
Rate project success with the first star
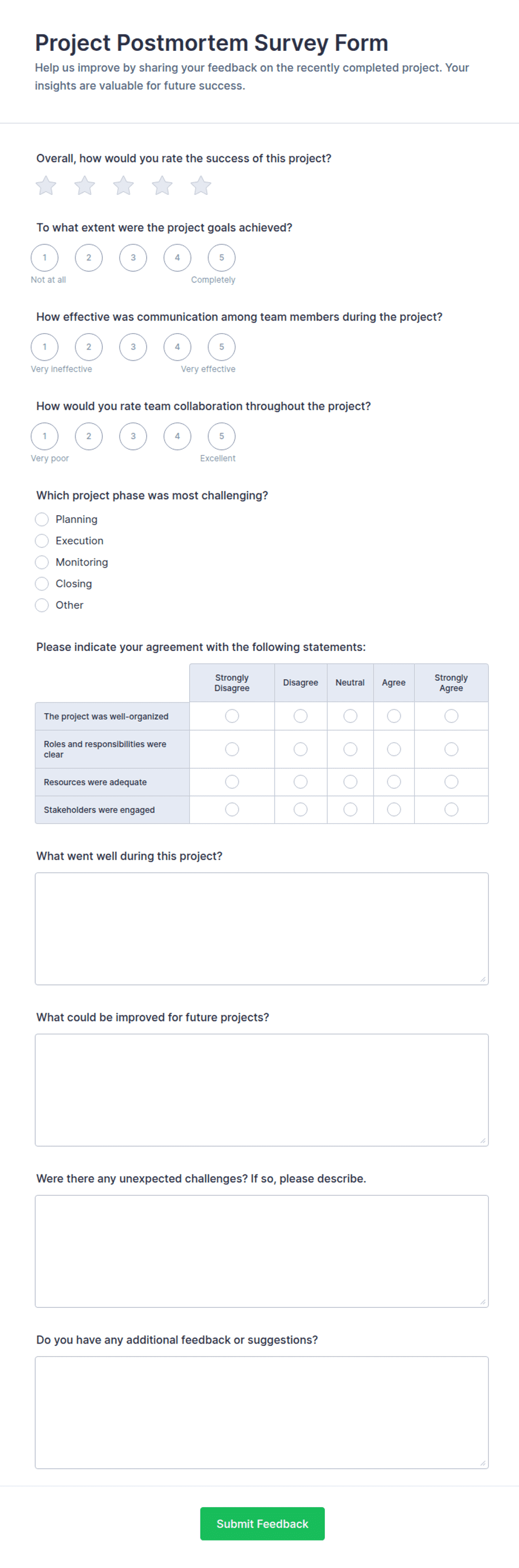pos(46,186)
